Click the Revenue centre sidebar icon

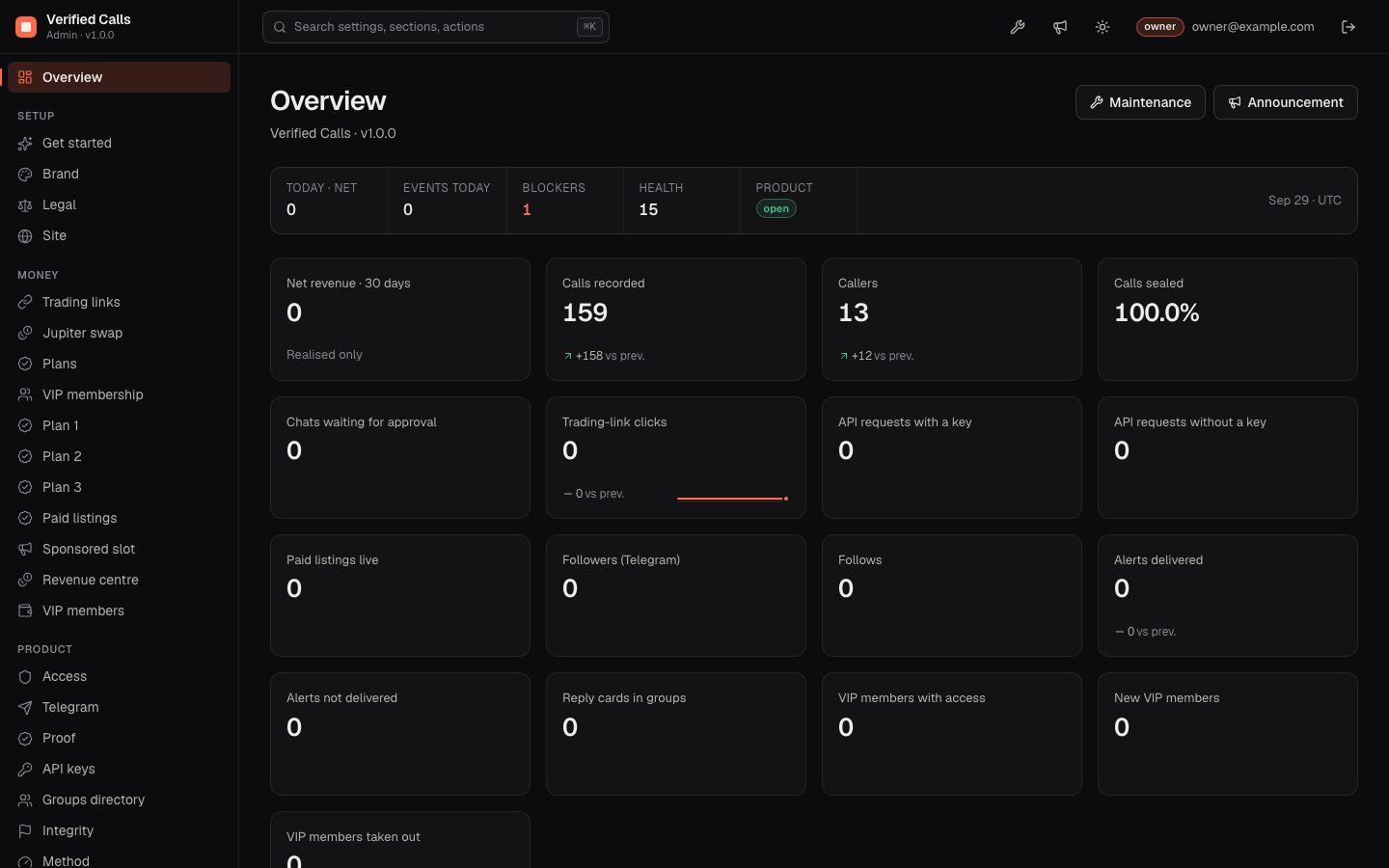point(25,580)
